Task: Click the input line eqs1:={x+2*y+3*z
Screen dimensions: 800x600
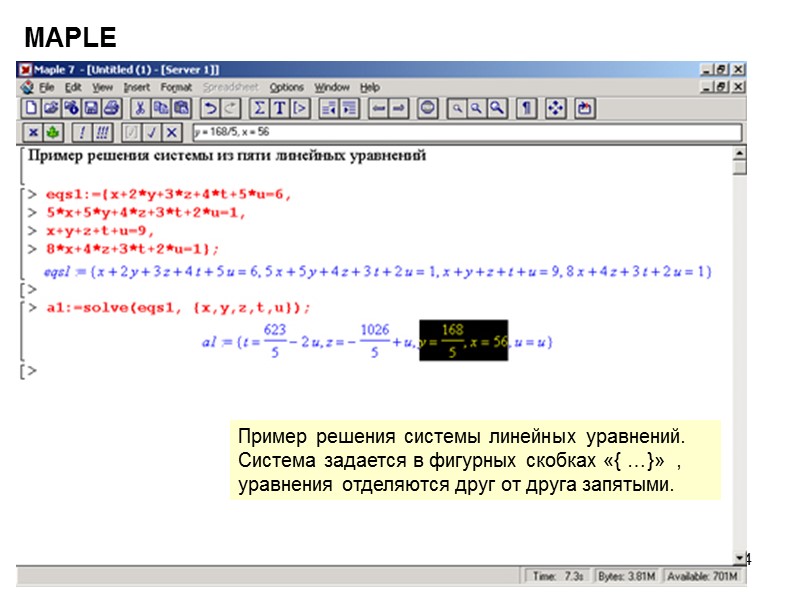Action: click(x=168, y=194)
